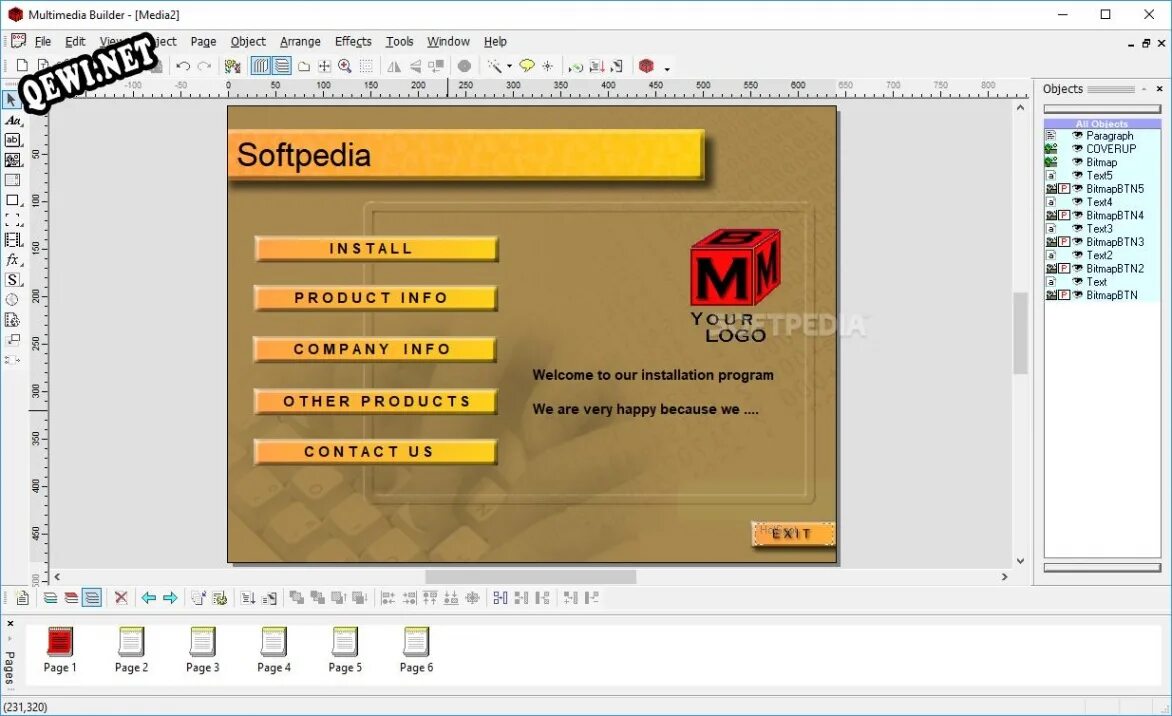1172x716 pixels.
Task: Click the INSTALL button on canvas
Action: tap(376, 249)
